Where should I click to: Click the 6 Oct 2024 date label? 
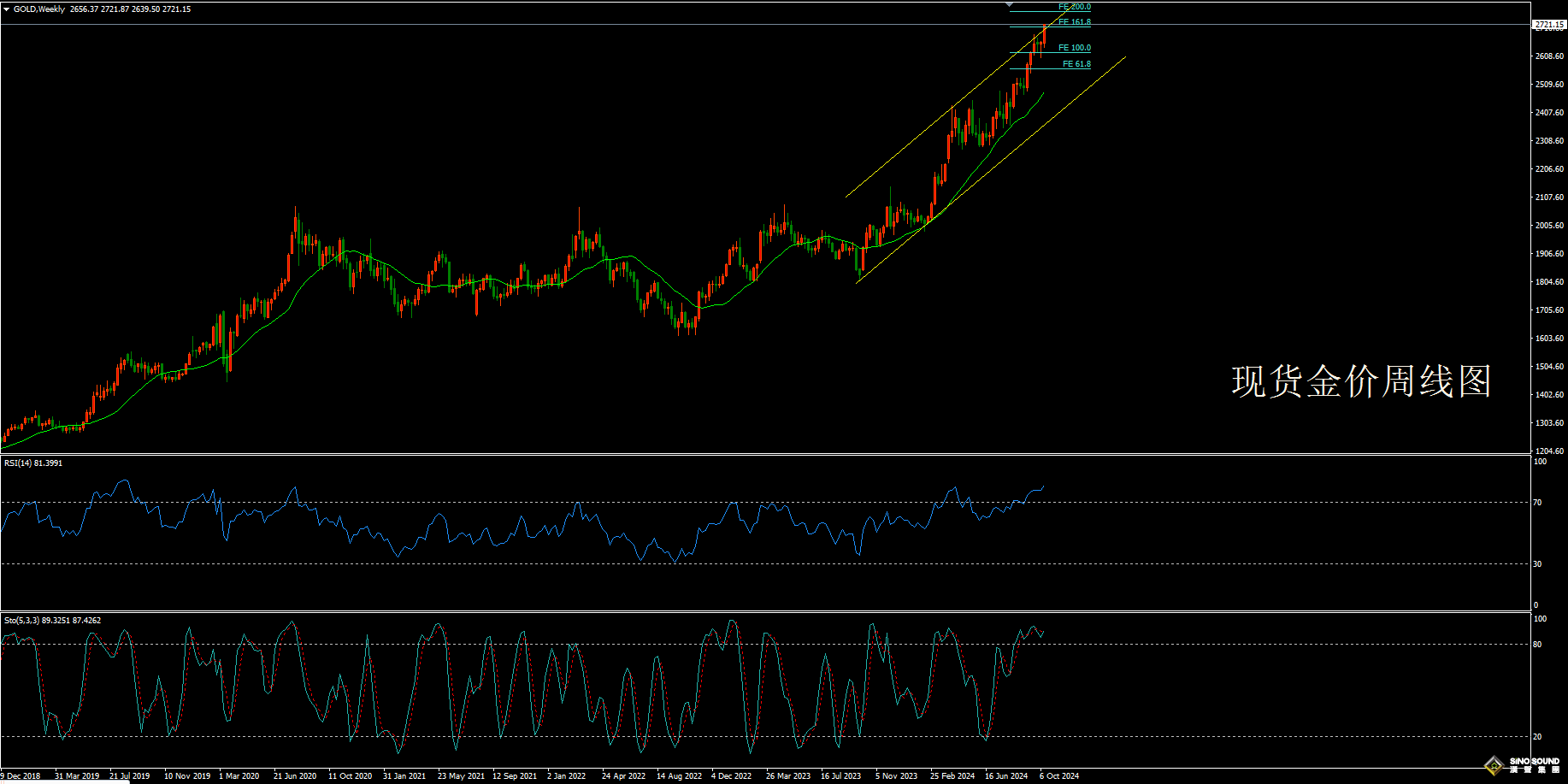coord(1058,776)
